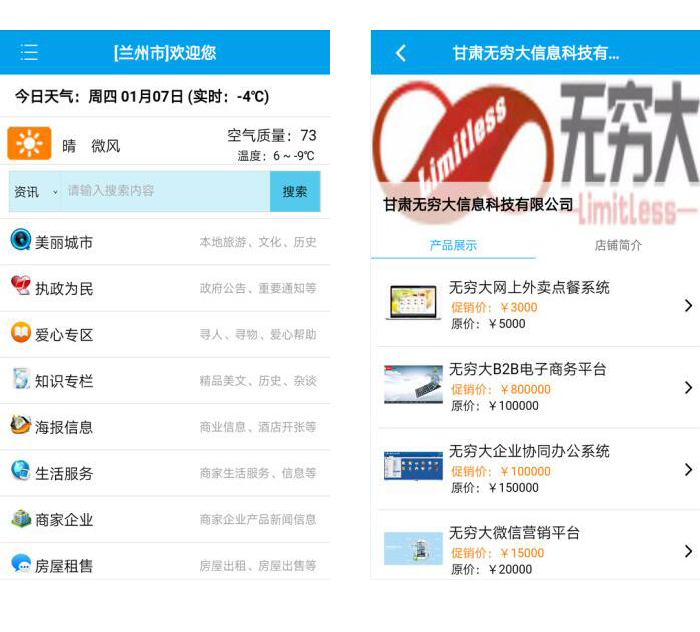
Task: Switch to the 店铺简介 tab
Action: click(x=618, y=245)
